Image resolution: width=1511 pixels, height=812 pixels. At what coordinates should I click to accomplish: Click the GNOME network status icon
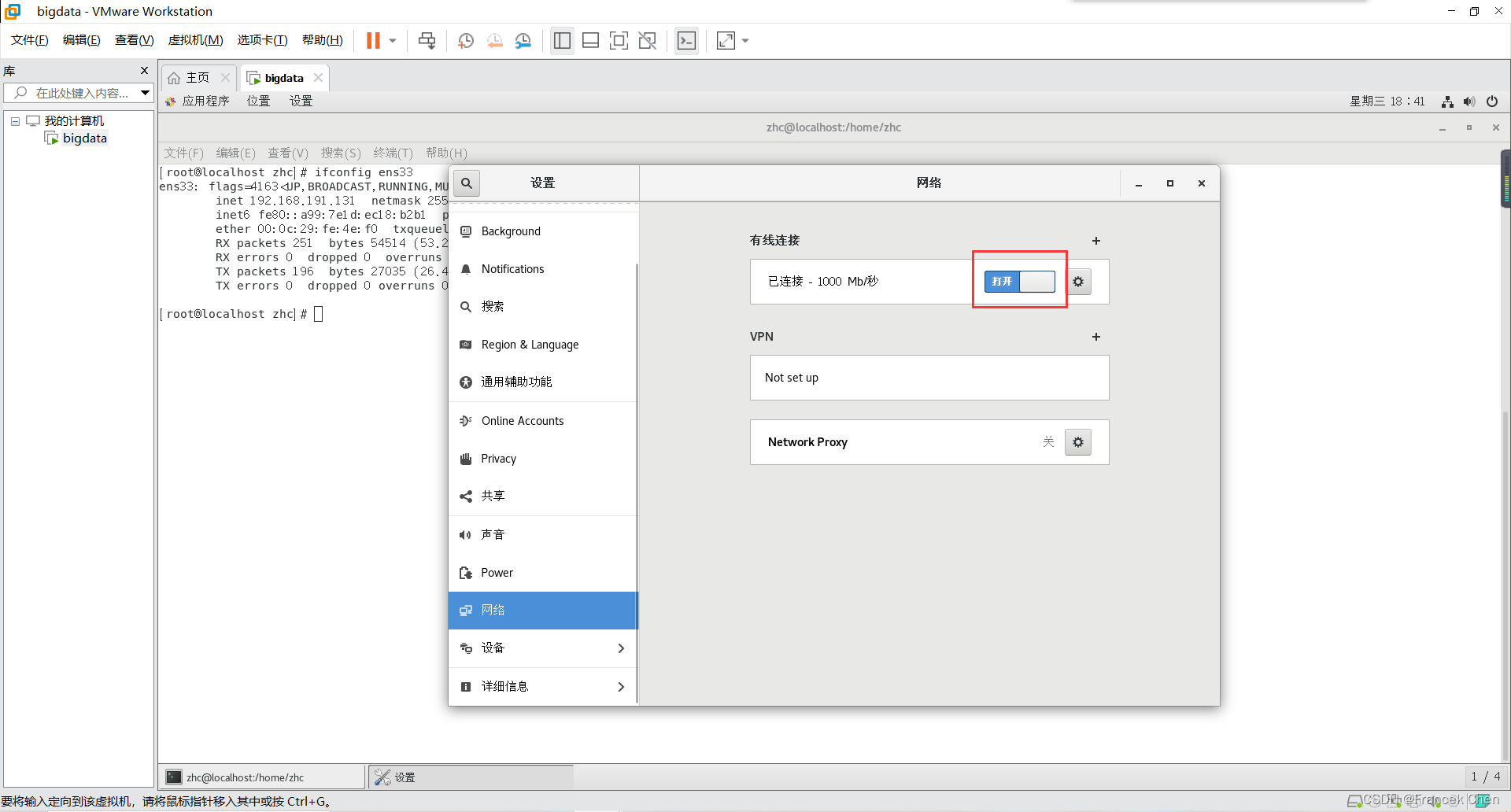point(1447,101)
